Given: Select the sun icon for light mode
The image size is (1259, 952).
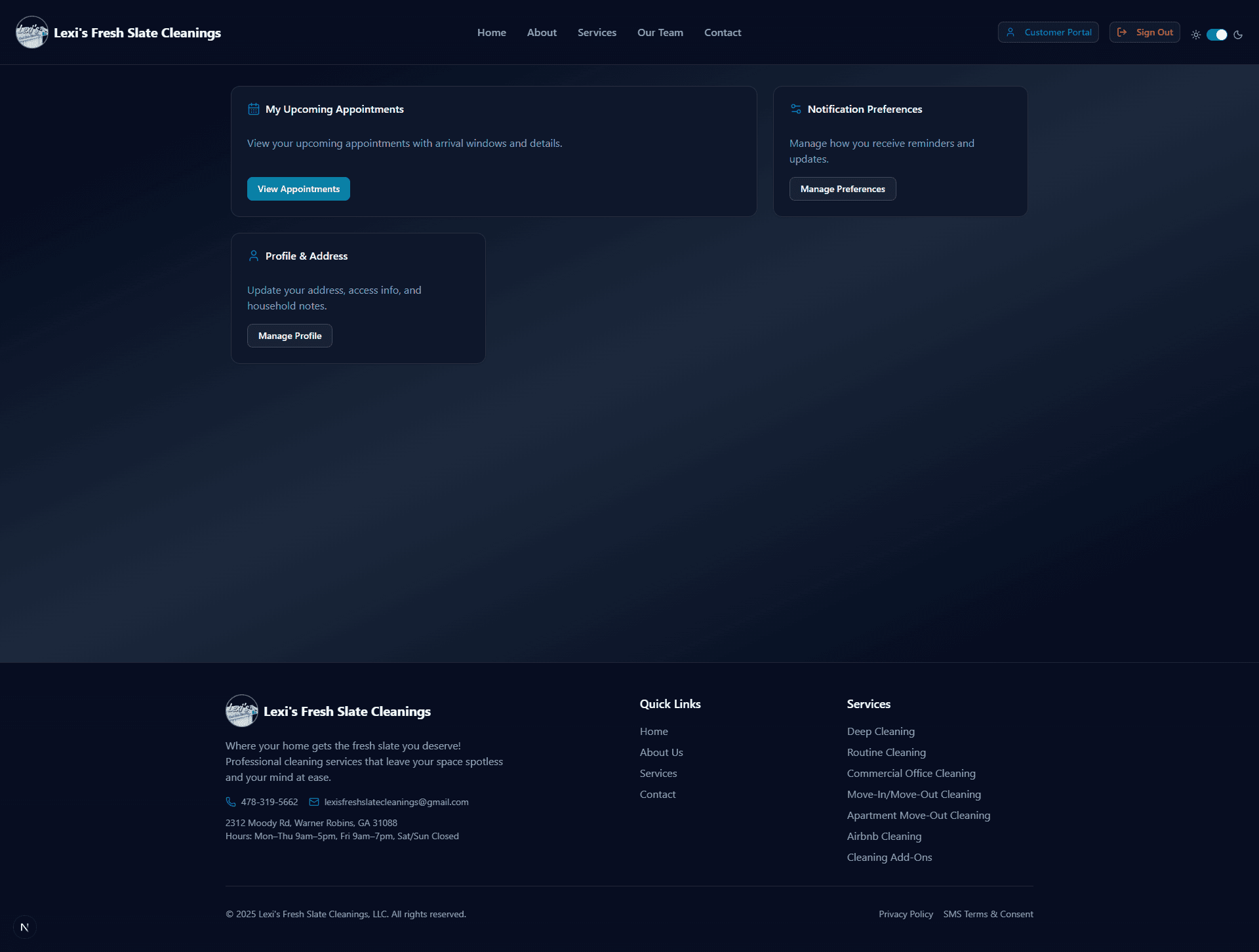Looking at the screenshot, I should [1195, 35].
